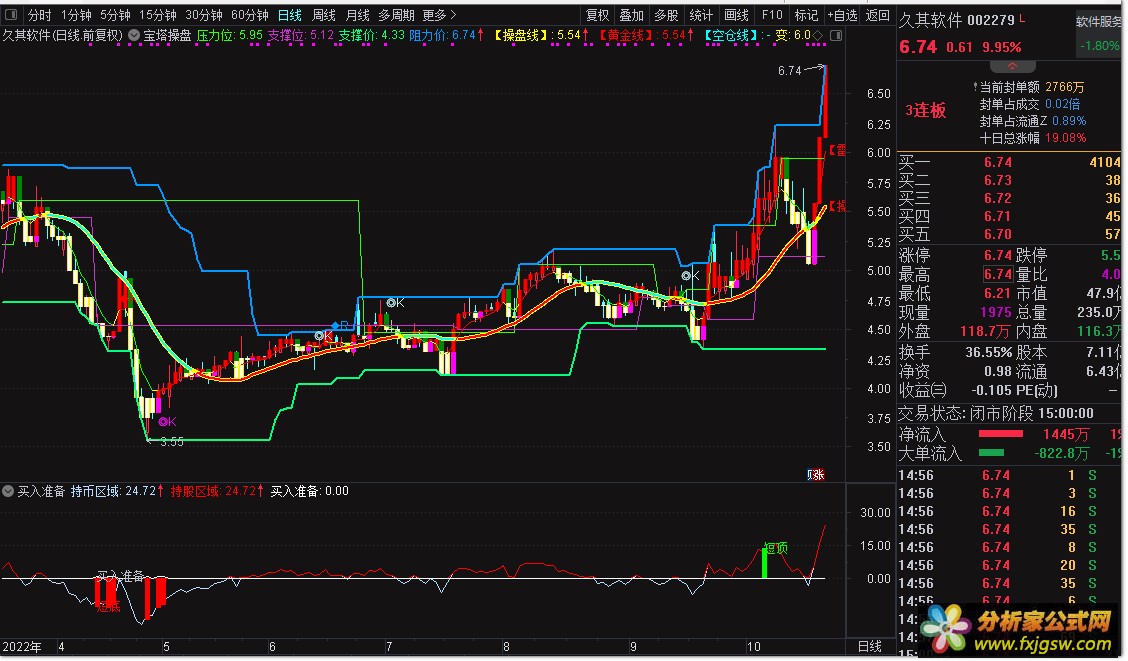
Task: Select the 15分钟 period tab
Action: (158, 15)
